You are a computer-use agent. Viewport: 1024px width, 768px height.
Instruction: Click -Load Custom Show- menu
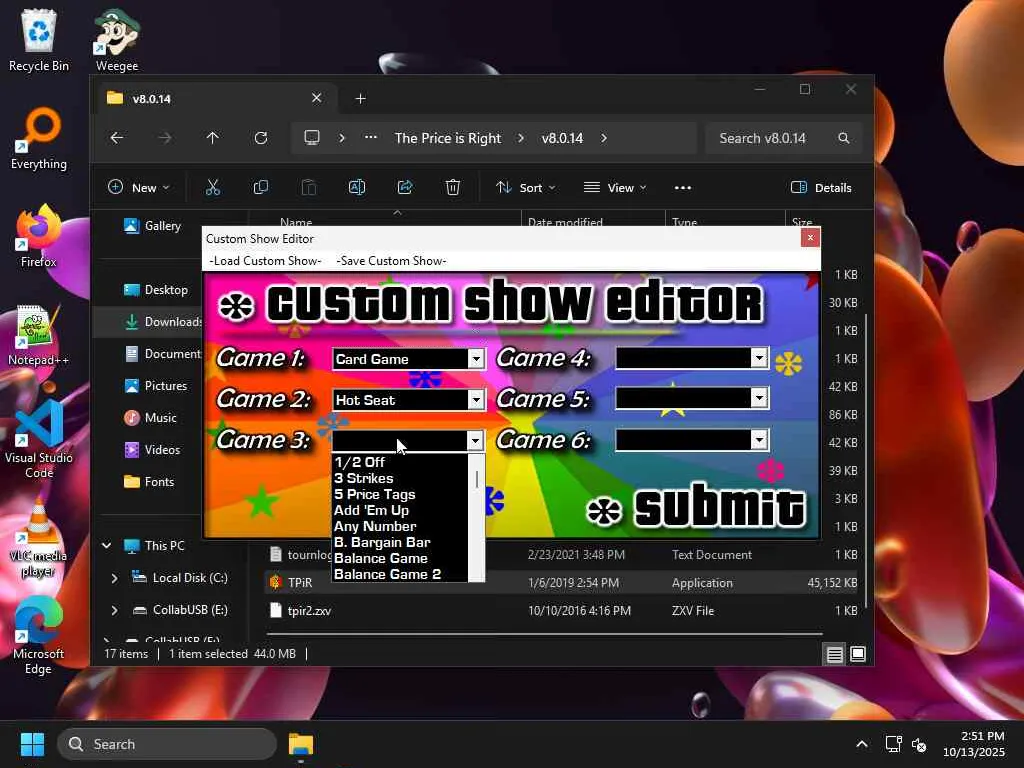pyautogui.click(x=265, y=261)
